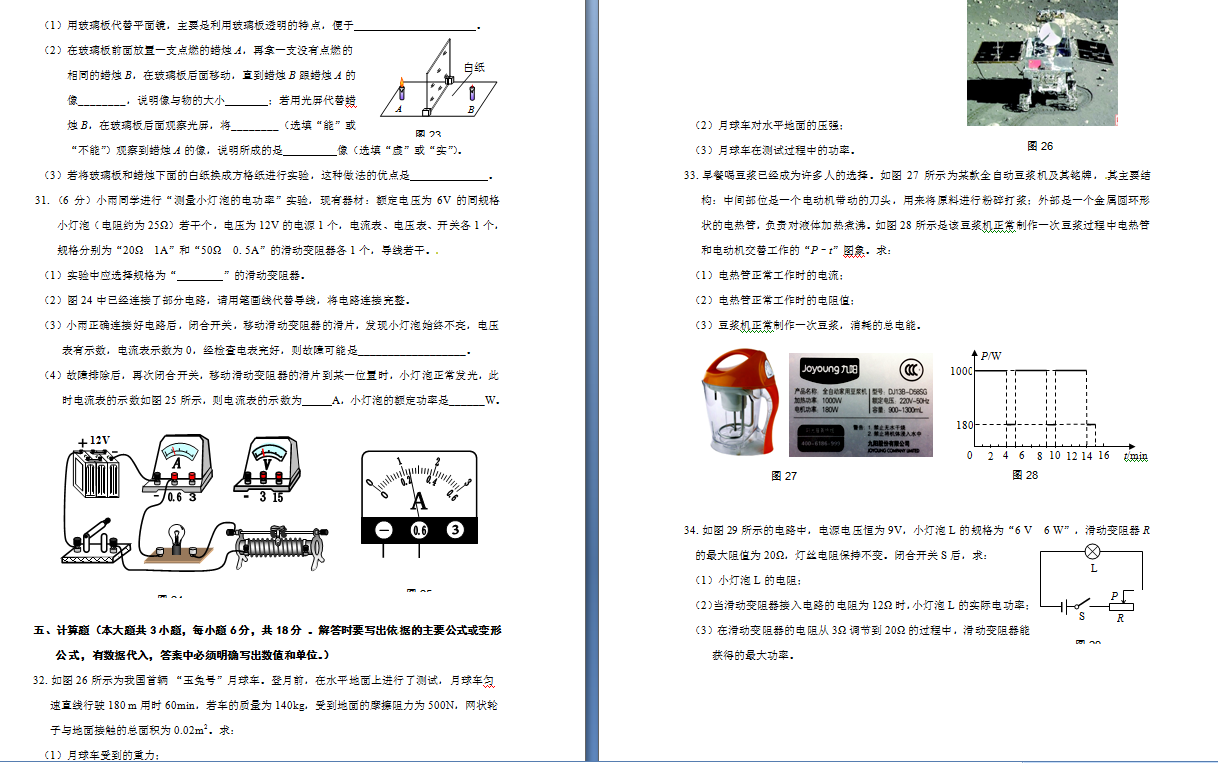Click the blank before W in question (4)
The height and width of the screenshot is (763, 1218).
click(466, 401)
